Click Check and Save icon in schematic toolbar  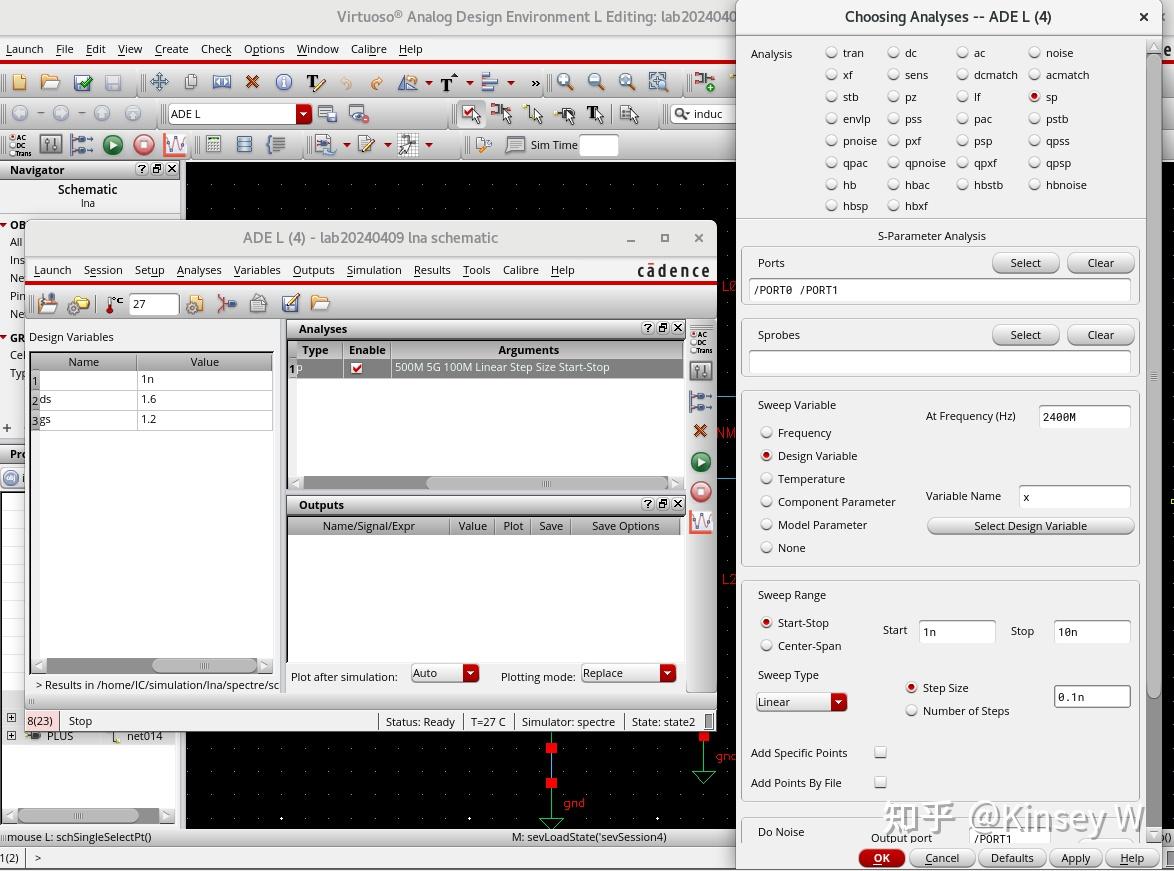click(x=83, y=82)
